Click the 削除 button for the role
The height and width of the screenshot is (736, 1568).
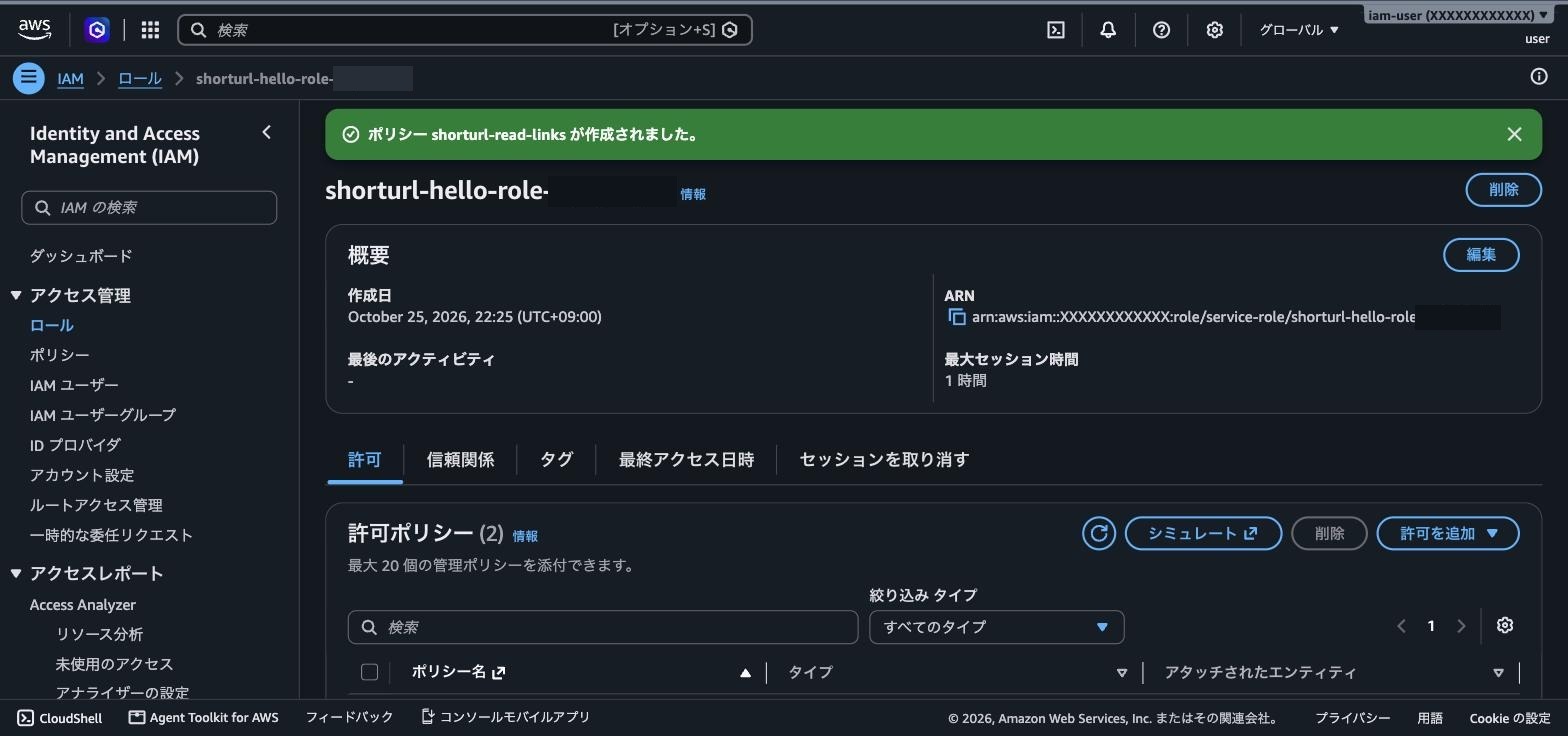1503,190
